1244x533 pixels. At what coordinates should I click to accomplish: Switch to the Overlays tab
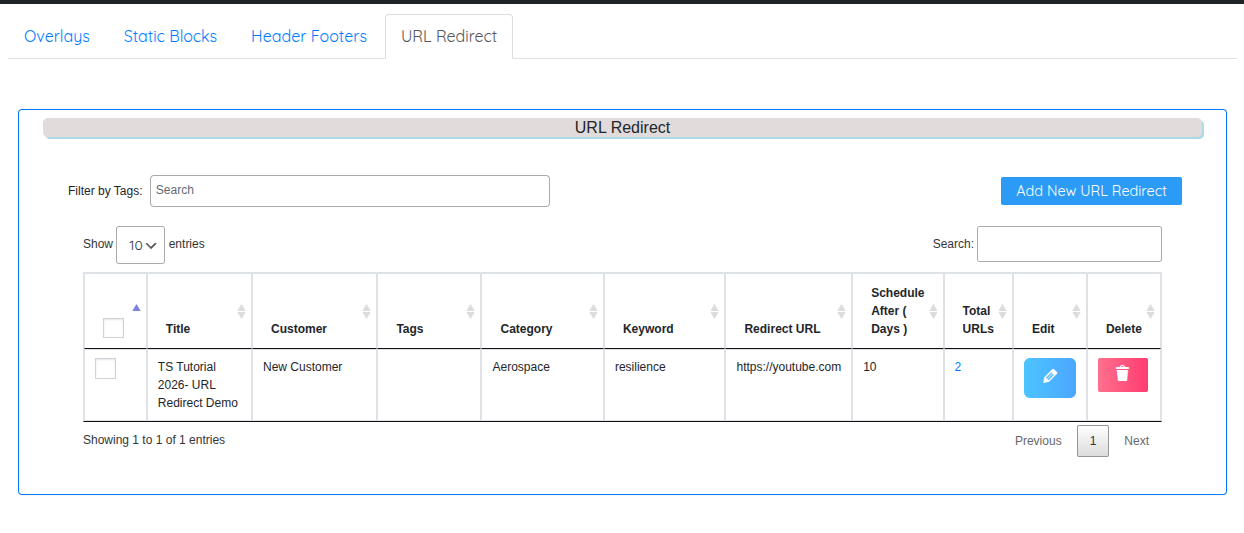pos(57,36)
